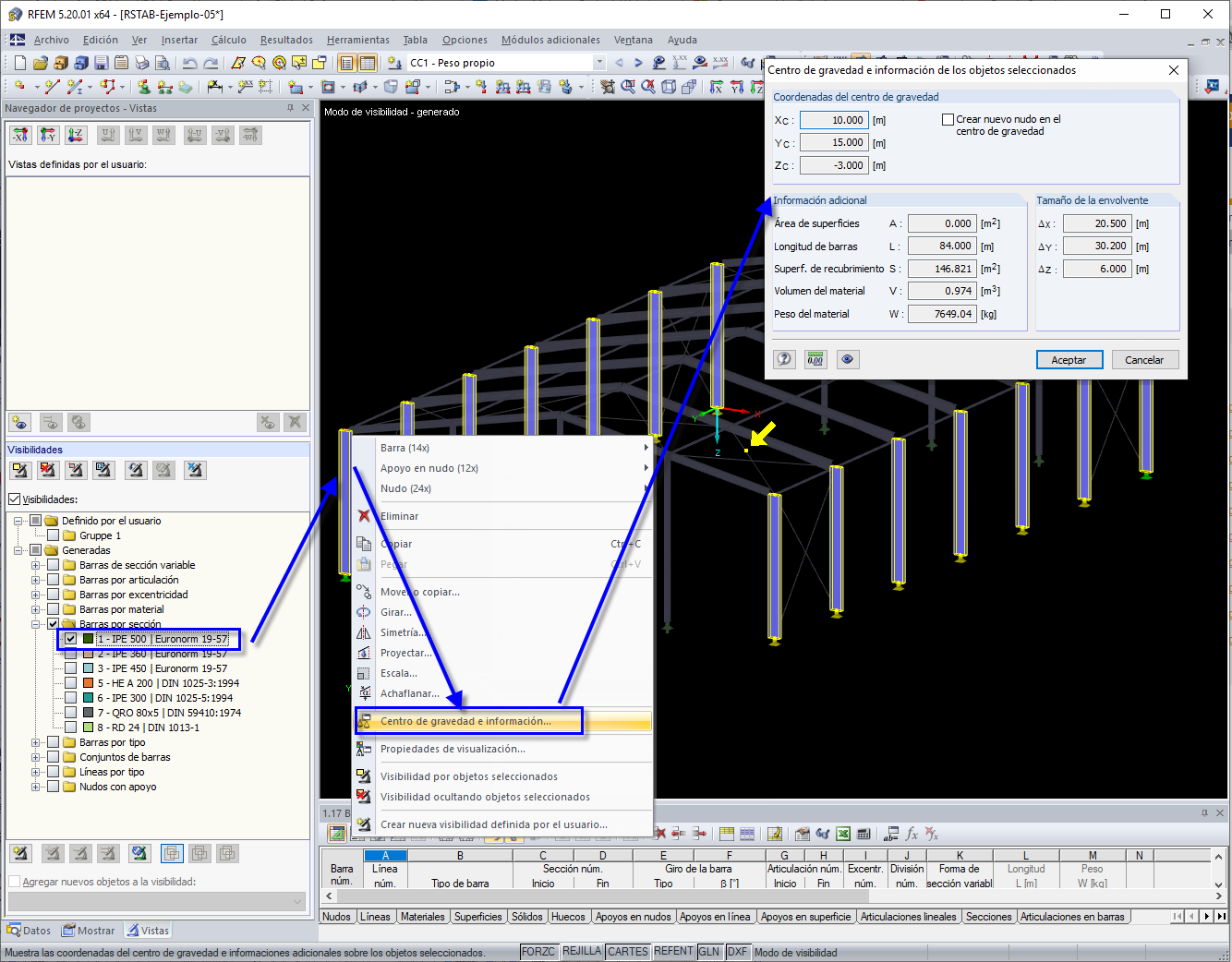Click the new visibility icon at panel bottom
Screen dimensions: 1232x962
pos(20,853)
